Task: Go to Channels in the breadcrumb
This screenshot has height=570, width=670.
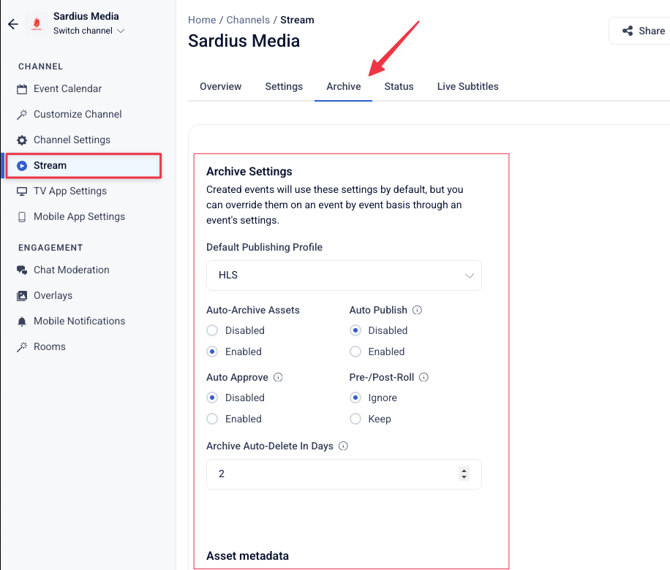Action: [x=250, y=20]
